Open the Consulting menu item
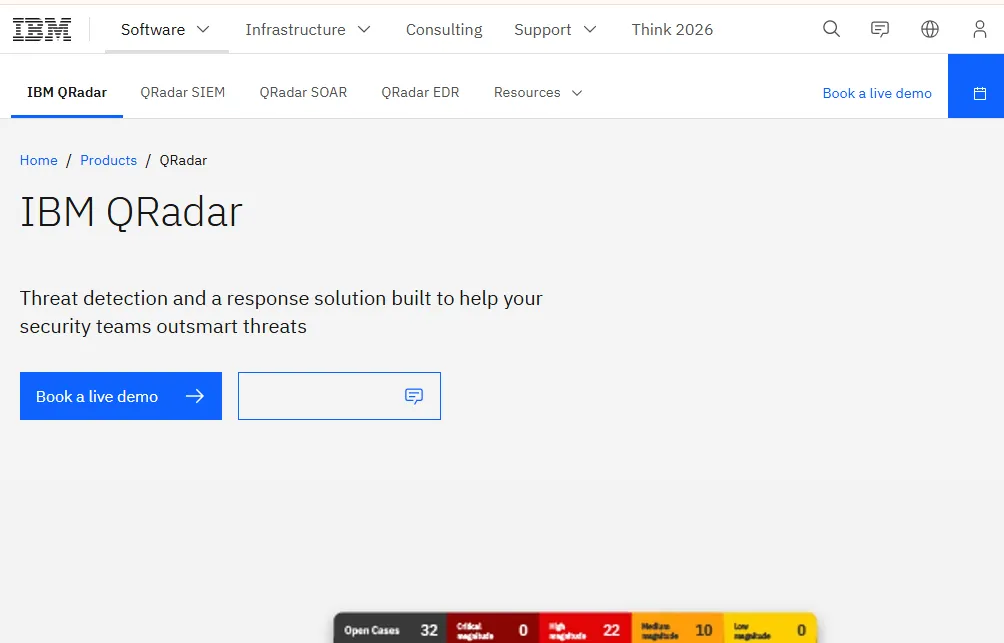The height and width of the screenshot is (643, 1004). pyautogui.click(x=444, y=29)
